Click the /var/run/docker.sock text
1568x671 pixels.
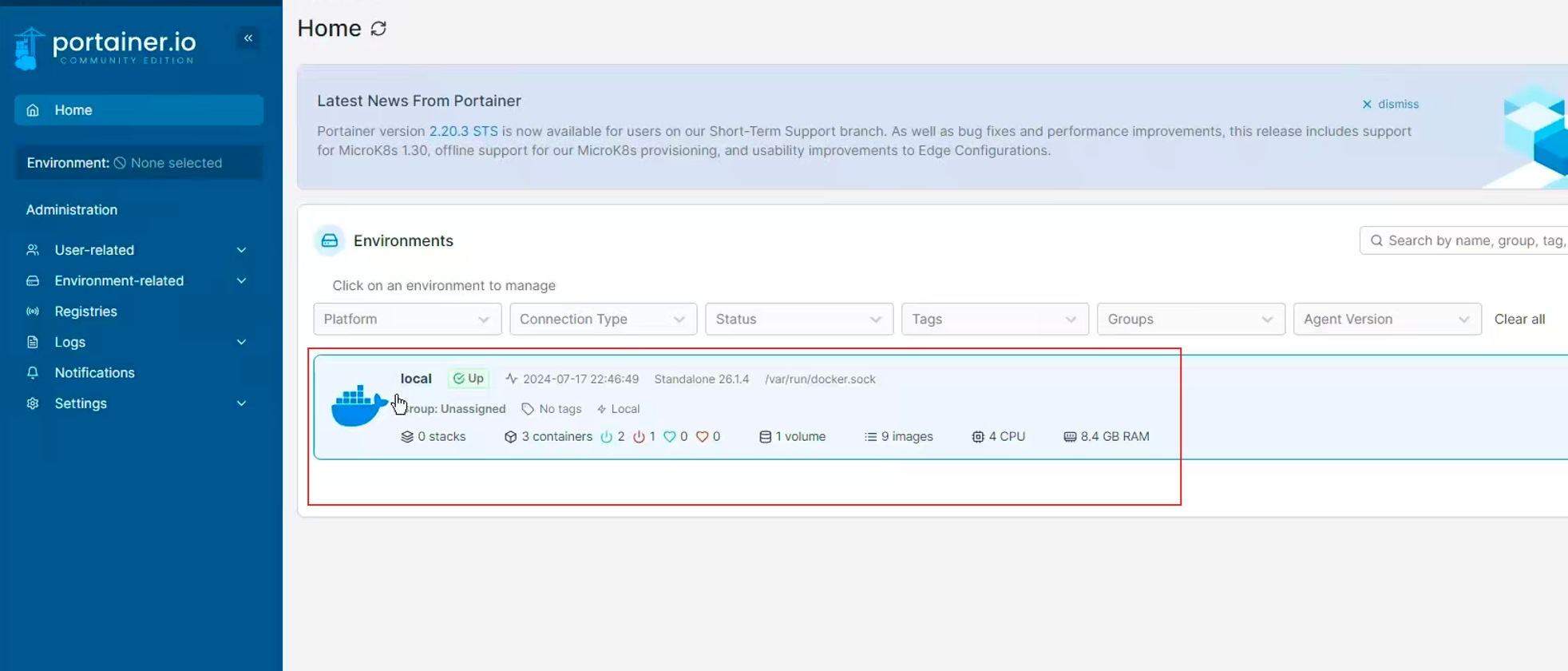[x=820, y=379]
